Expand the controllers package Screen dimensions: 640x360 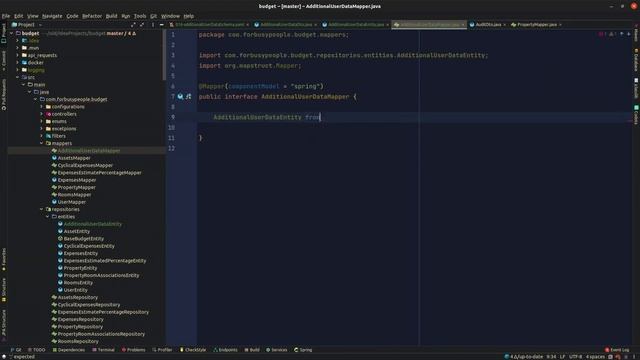point(42,114)
